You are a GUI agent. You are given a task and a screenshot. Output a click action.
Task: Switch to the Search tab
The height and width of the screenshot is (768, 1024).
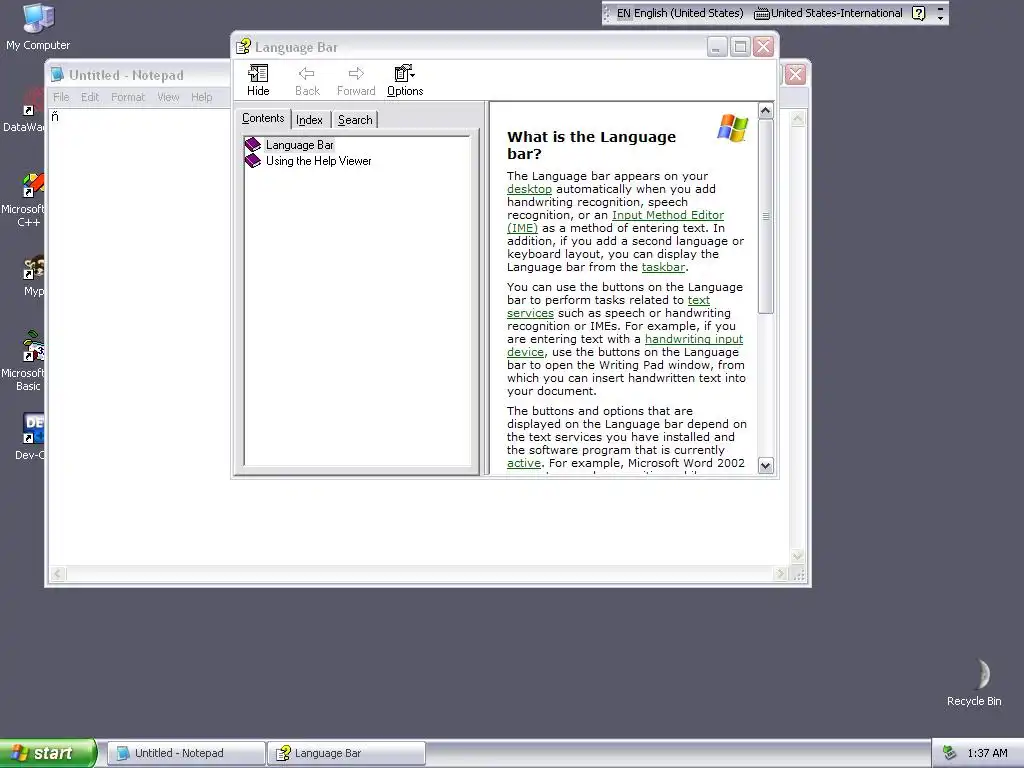355,120
